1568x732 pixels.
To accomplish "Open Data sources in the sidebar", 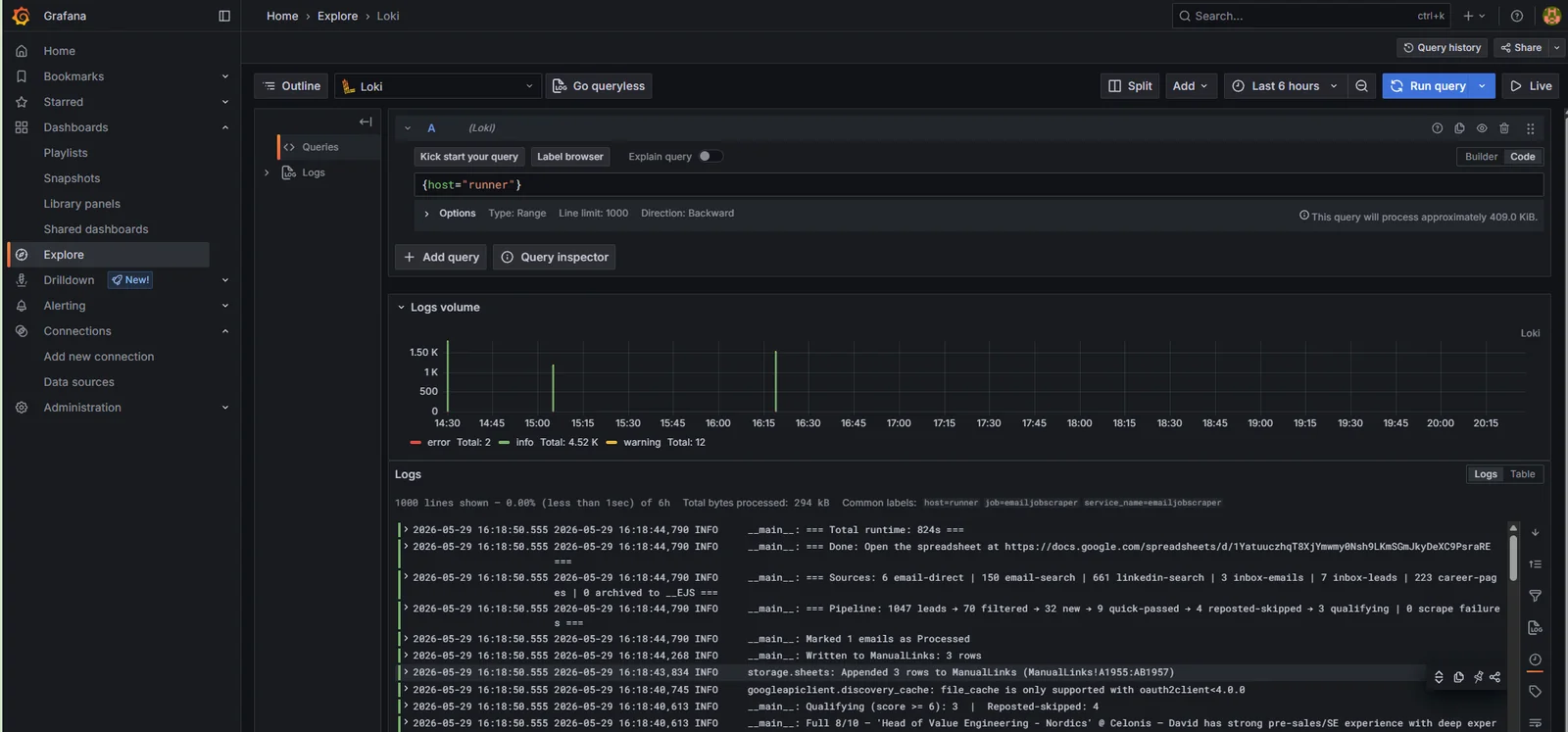I will [x=79, y=382].
